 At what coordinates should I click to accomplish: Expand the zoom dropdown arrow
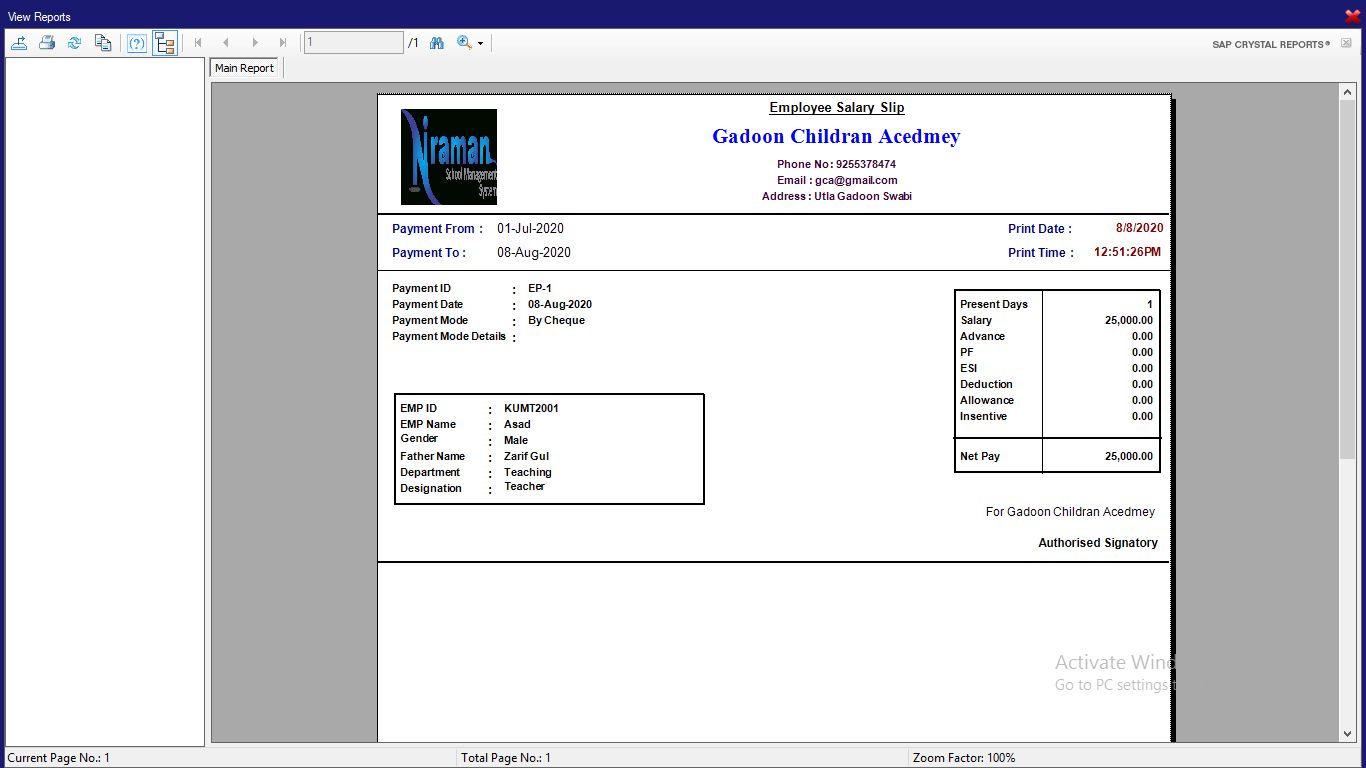coord(481,44)
